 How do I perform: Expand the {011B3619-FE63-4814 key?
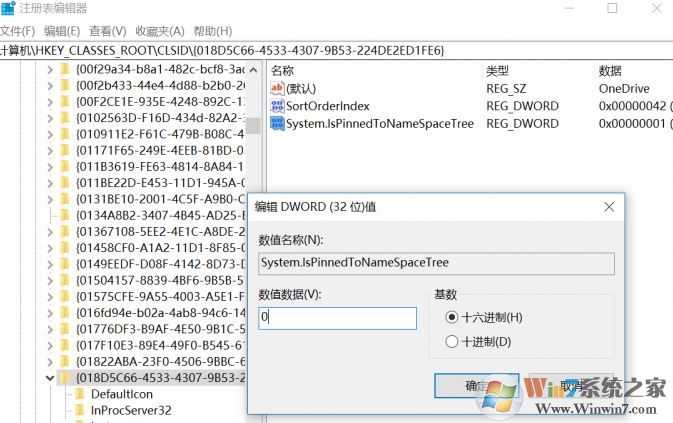[50, 167]
